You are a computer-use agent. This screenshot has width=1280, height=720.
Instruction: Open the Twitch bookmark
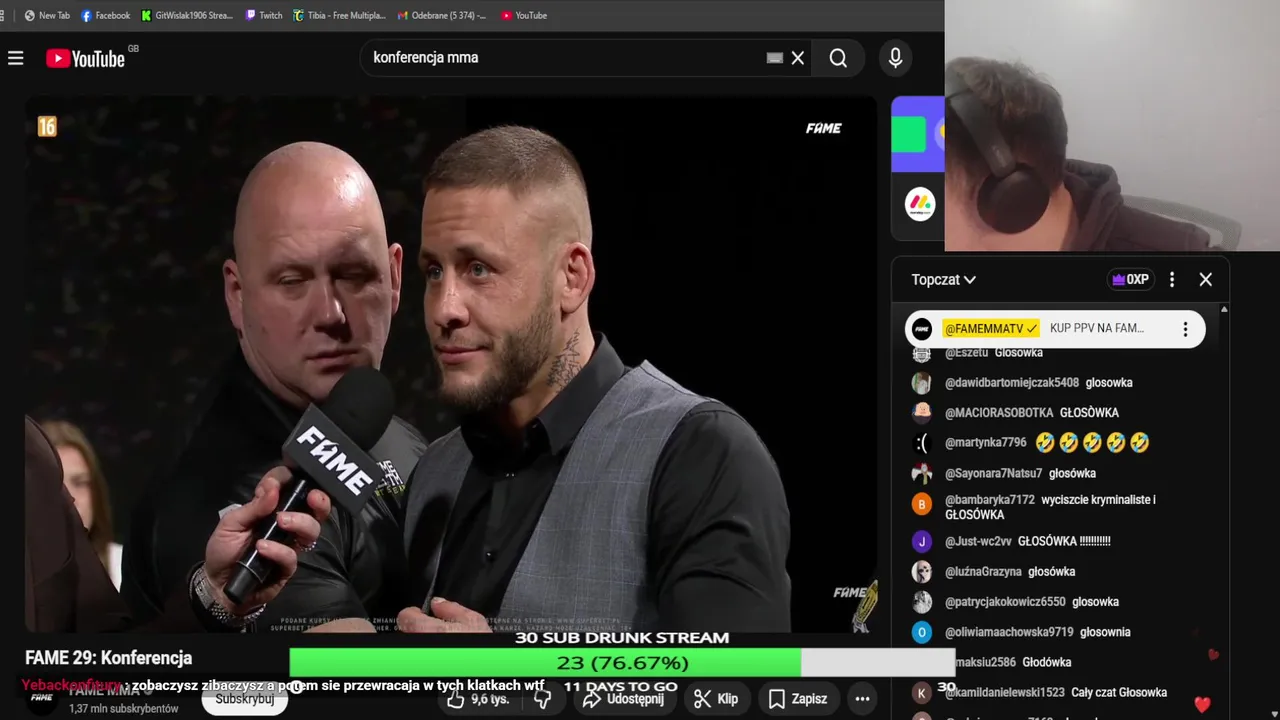click(264, 15)
